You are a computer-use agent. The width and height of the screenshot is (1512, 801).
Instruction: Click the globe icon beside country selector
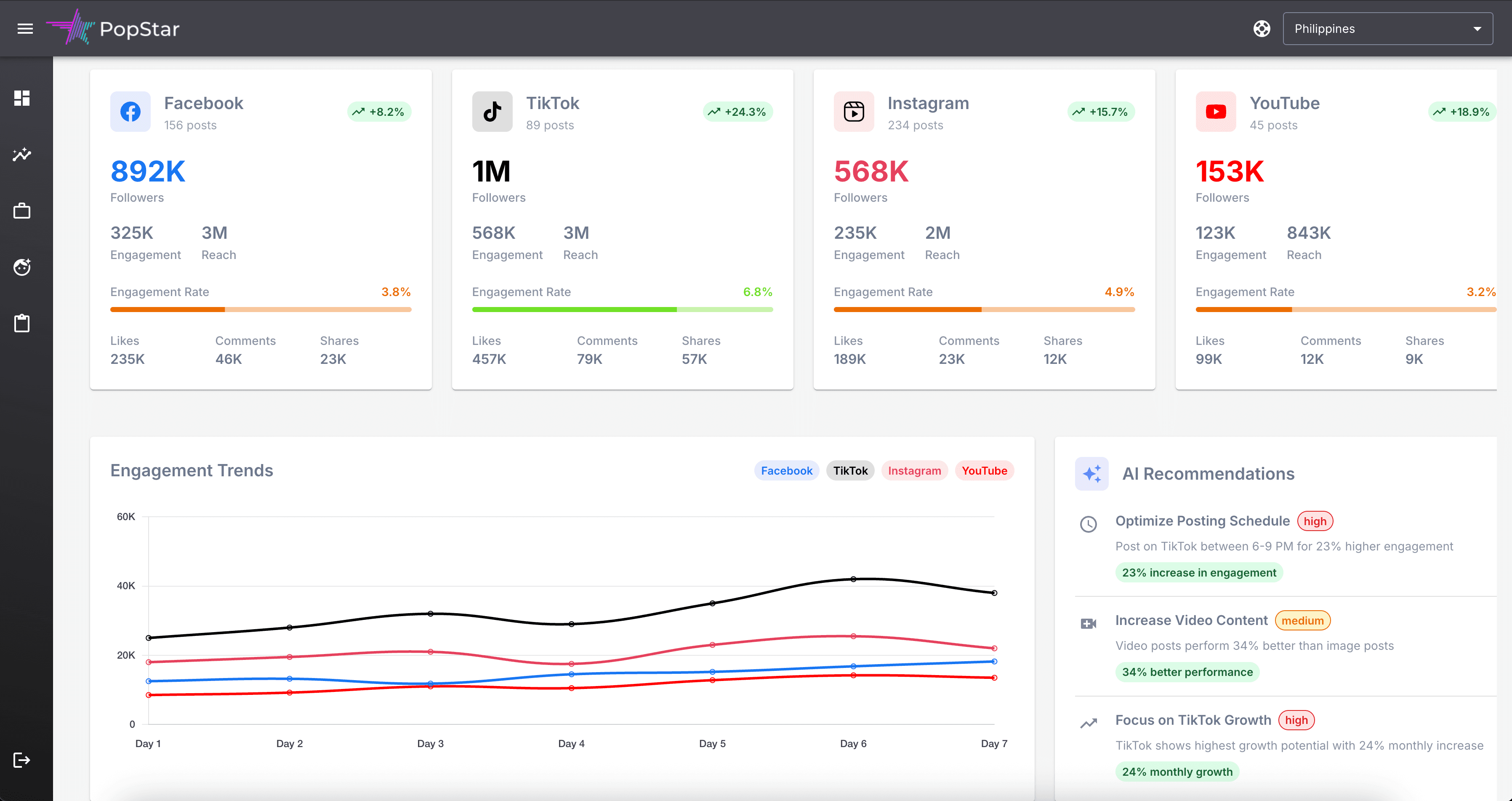(1262, 29)
